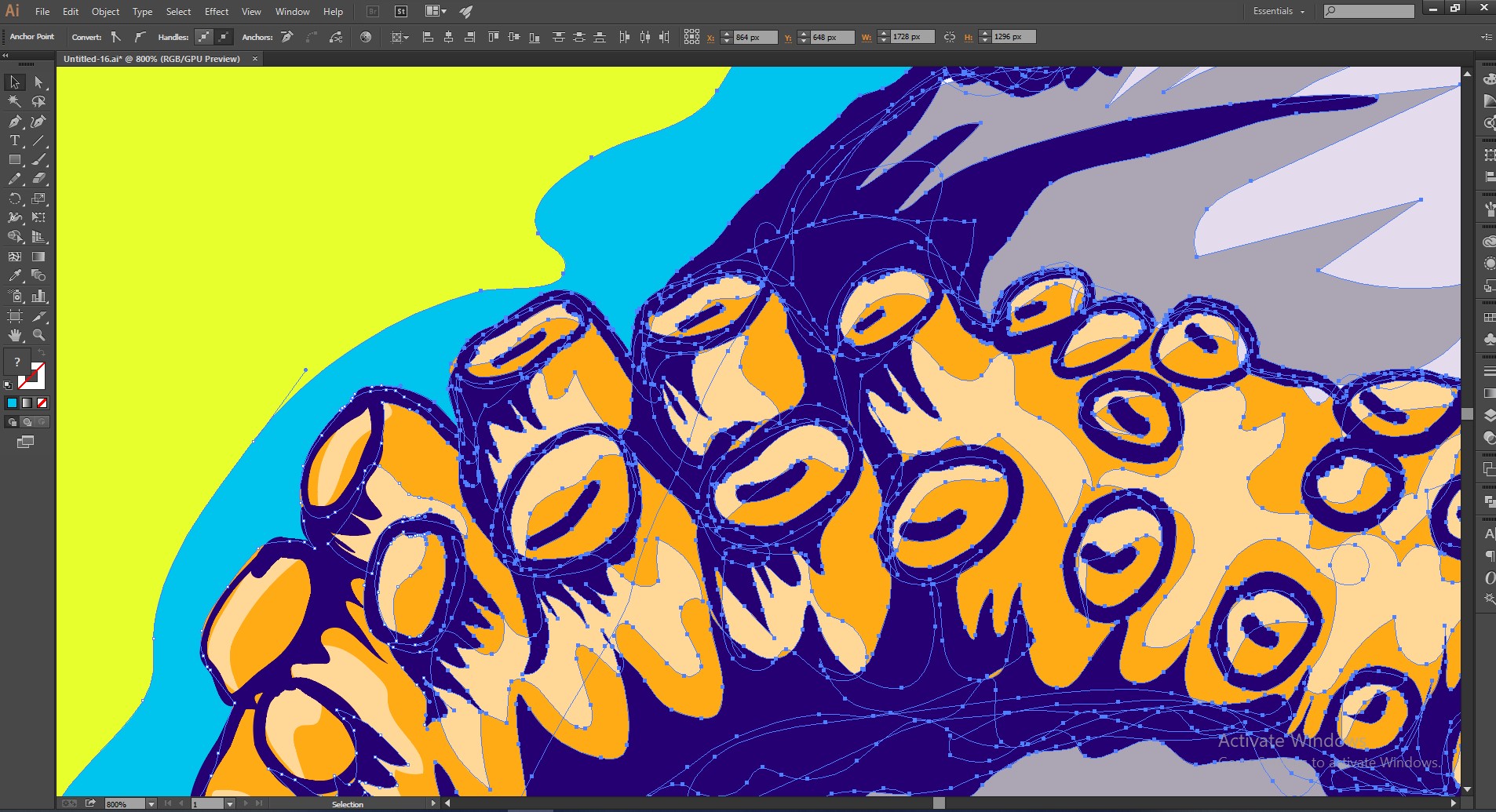Select the Pen tool

pyautogui.click(x=15, y=122)
